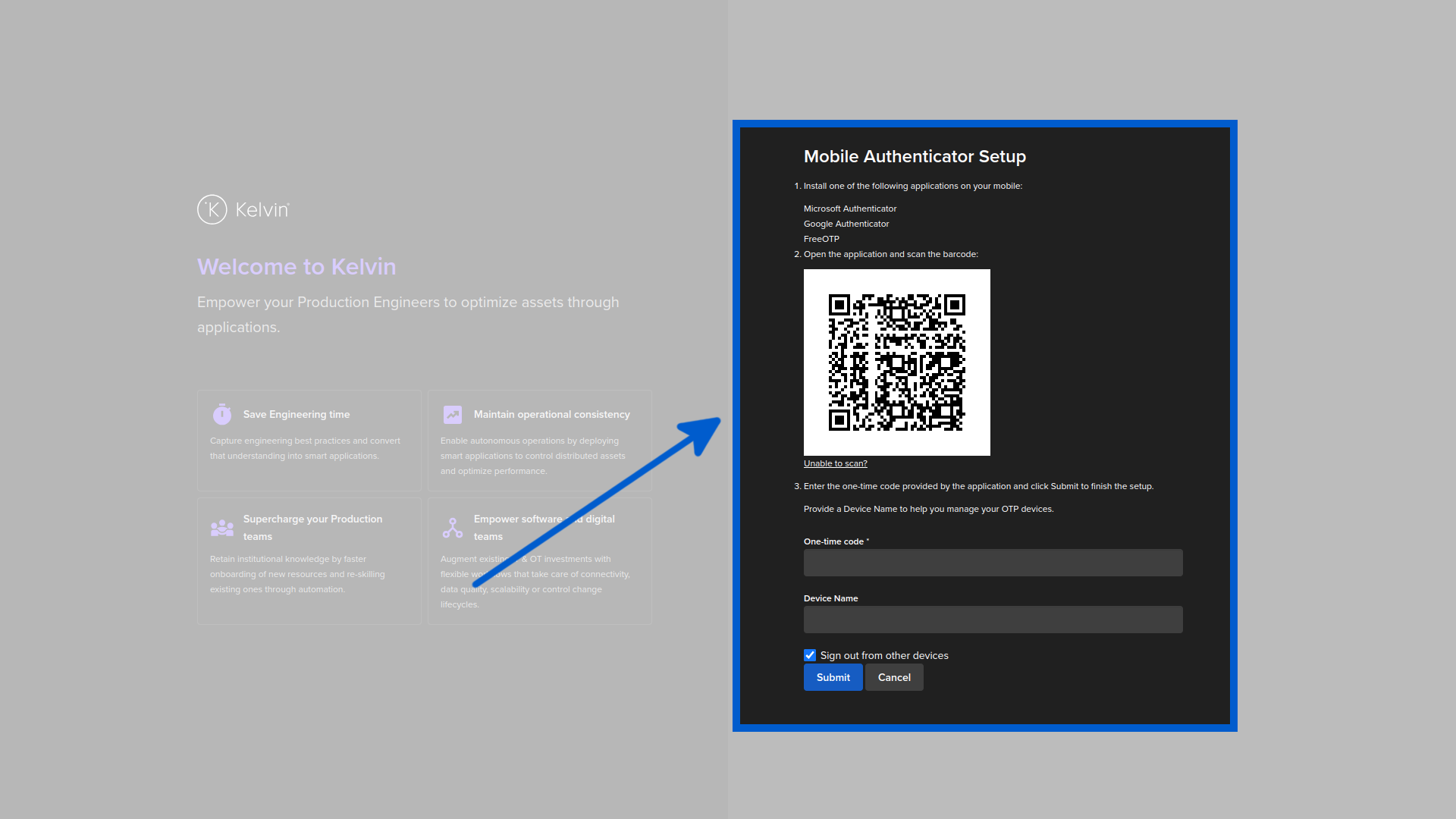Screen dimensions: 1456x819
Task: Click the Cancel button
Action: 894,677
